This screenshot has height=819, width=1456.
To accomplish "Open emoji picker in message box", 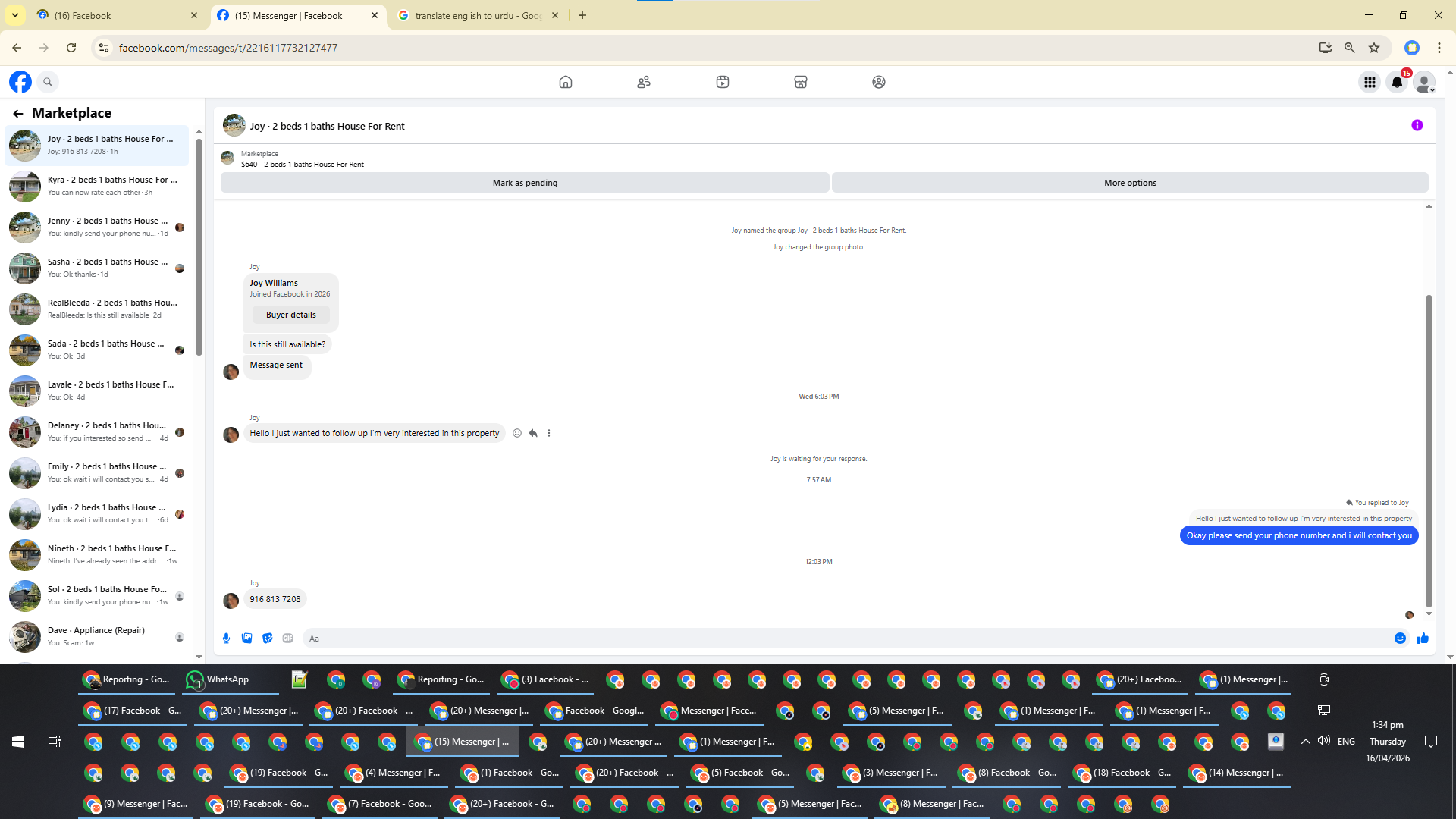I will point(1401,639).
